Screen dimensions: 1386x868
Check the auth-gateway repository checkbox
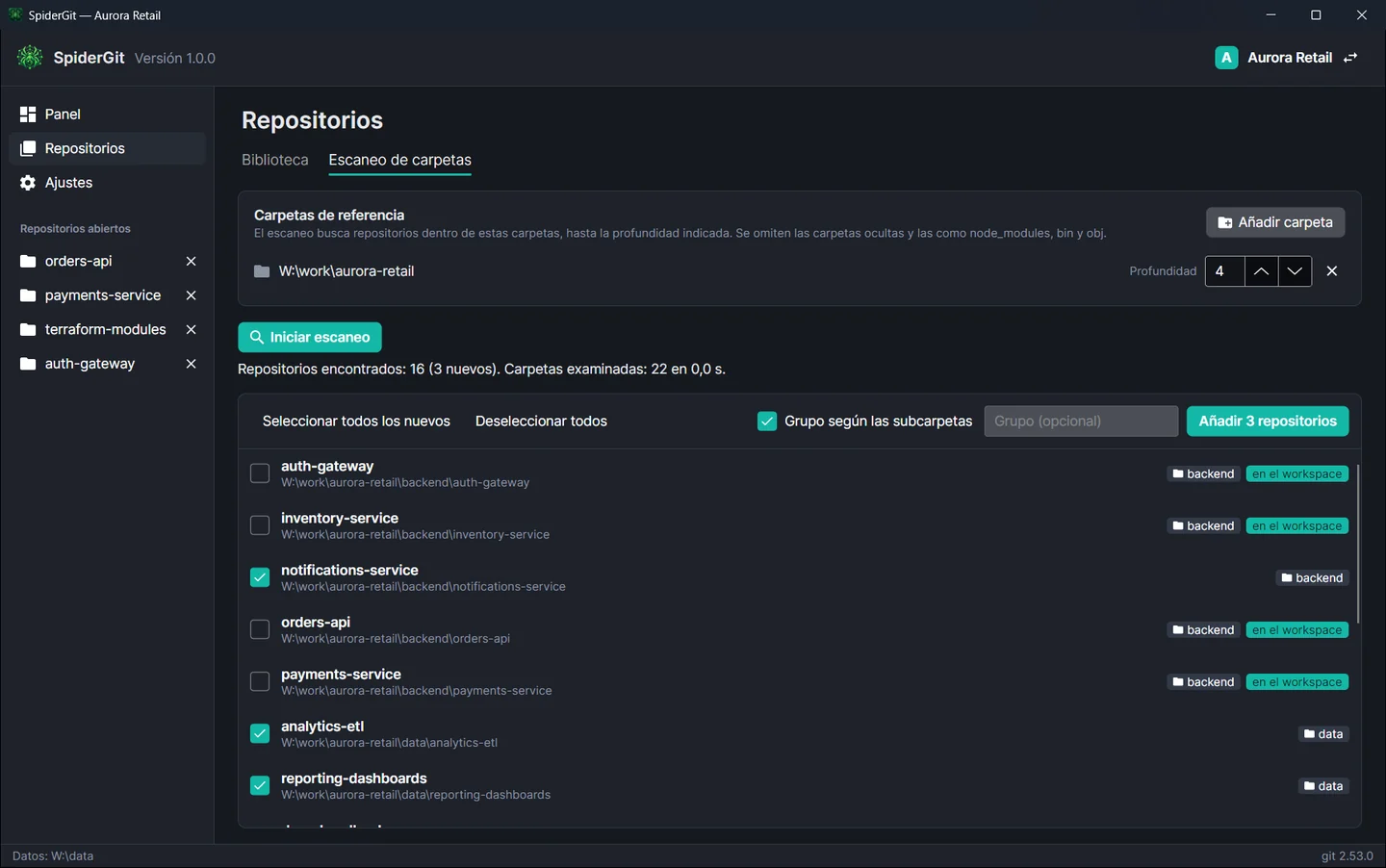(x=260, y=473)
